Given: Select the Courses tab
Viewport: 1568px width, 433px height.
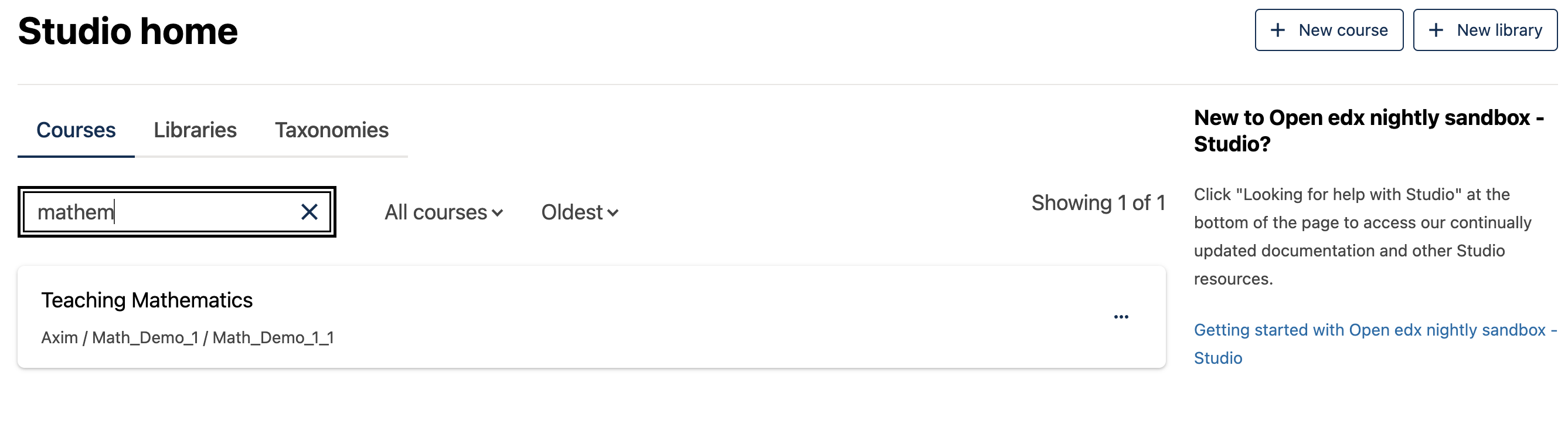Looking at the screenshot, I should pyautogui.click(x=76, y=130).
